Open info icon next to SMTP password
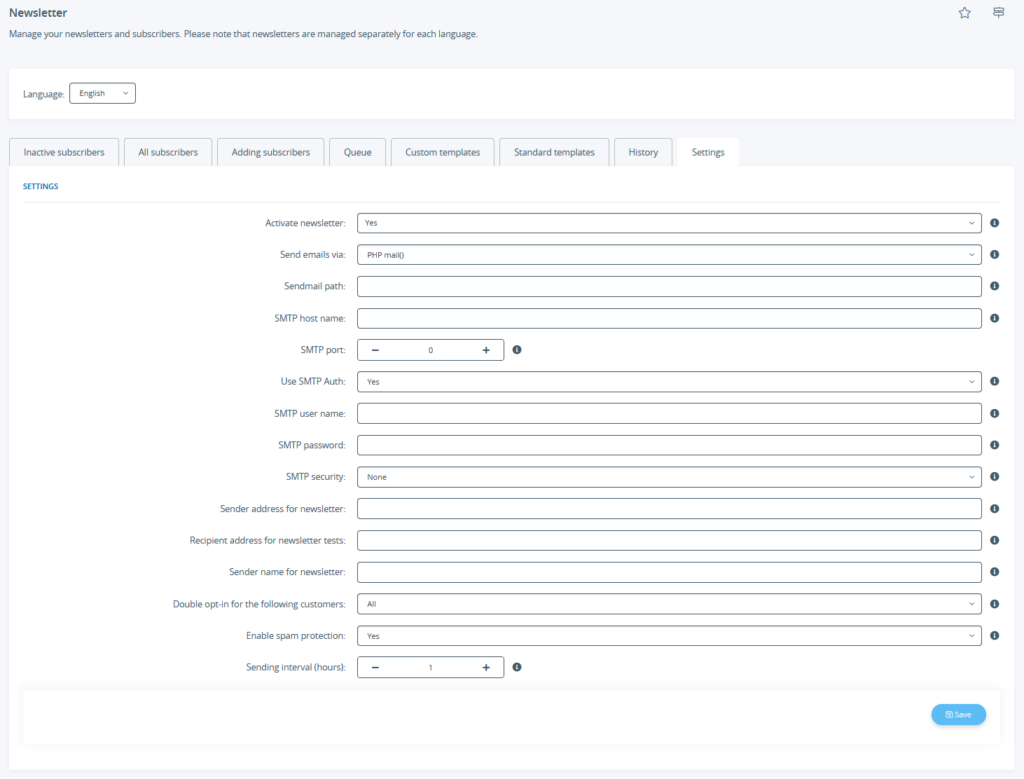The width and height of the screenshot is (1024, 779). 994,444
